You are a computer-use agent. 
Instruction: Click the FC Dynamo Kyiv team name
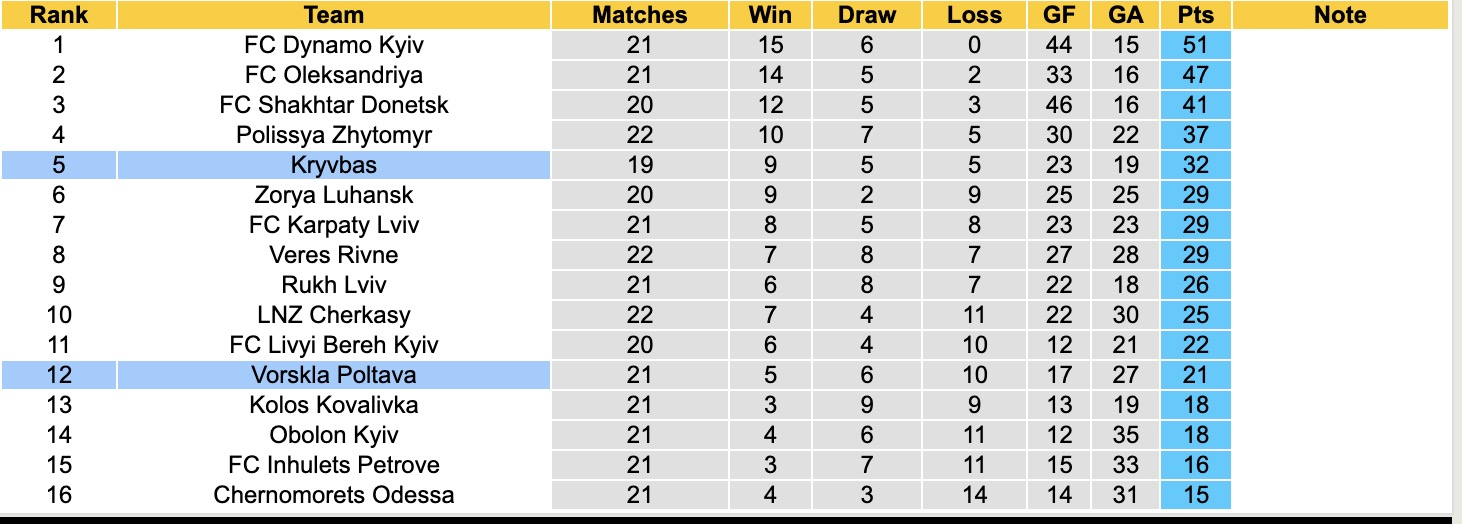(x=333, y=45)
